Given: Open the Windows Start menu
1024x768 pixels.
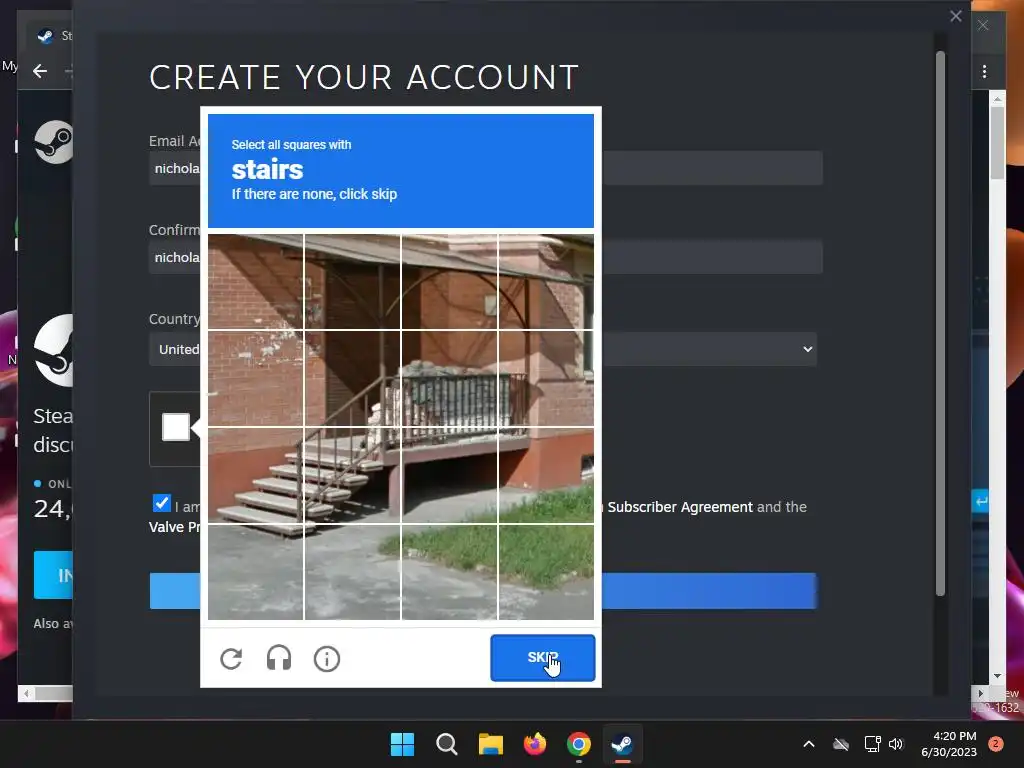Looking at the screenshot, I should pyautogui.click(x=402, y=744).
